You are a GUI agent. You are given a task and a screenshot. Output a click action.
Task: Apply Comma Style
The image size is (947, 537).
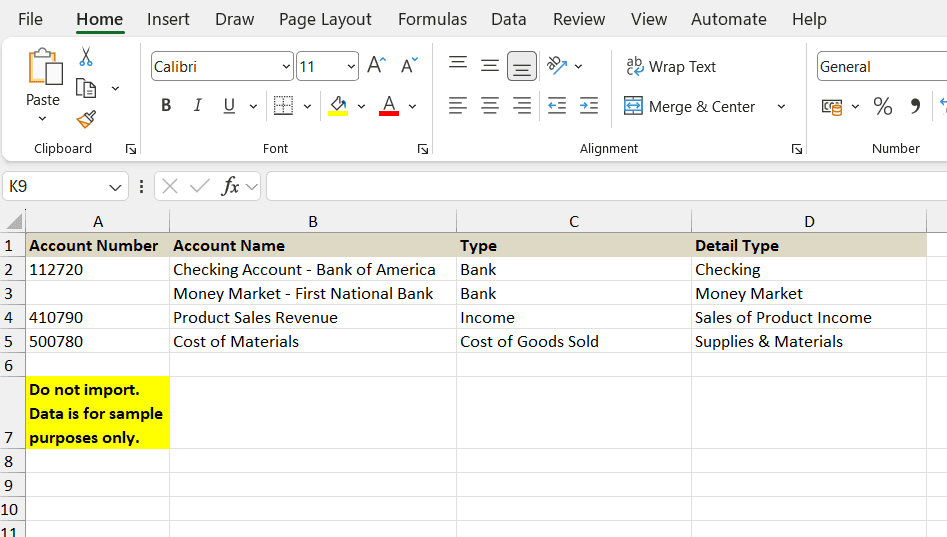pos(916,107)
